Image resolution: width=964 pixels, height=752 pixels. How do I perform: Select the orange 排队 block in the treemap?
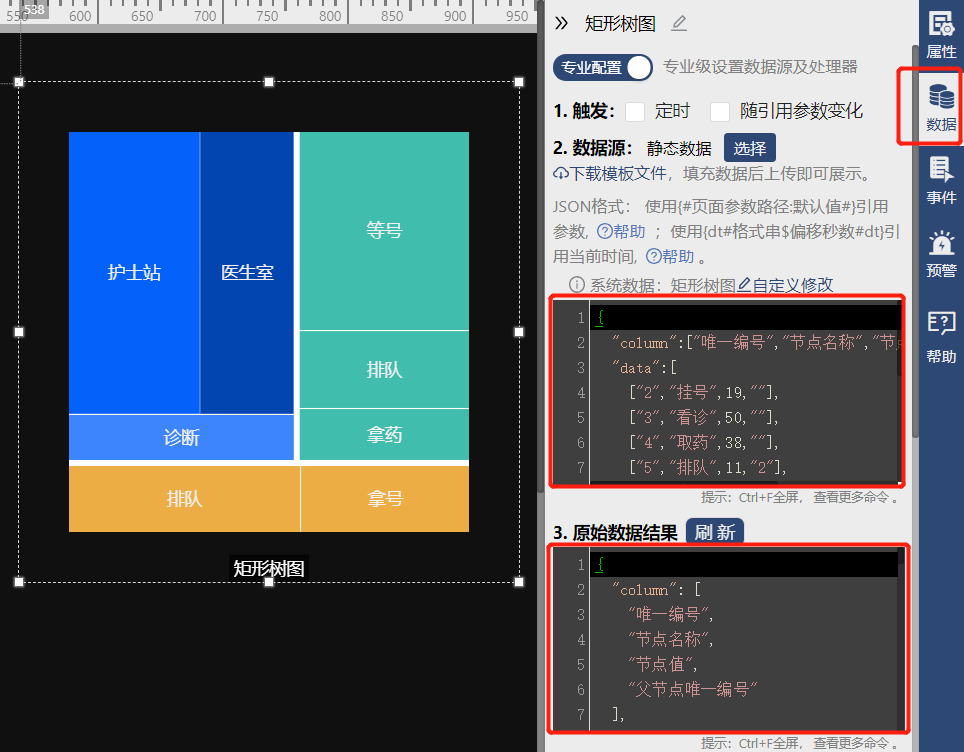[x=184, y=499]
